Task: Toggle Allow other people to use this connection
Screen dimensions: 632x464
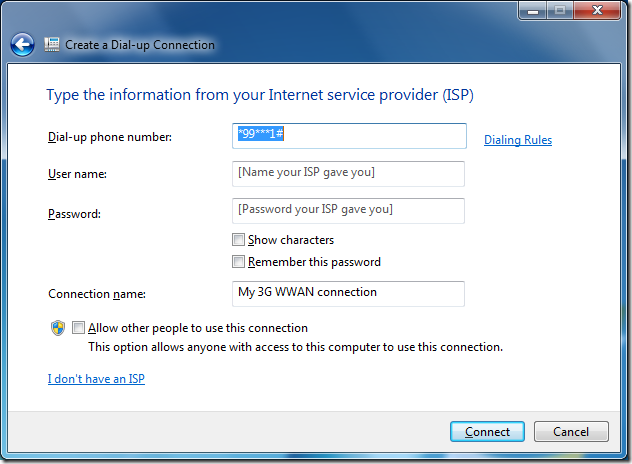Action: pyautogui.click(x=78, y=327)
